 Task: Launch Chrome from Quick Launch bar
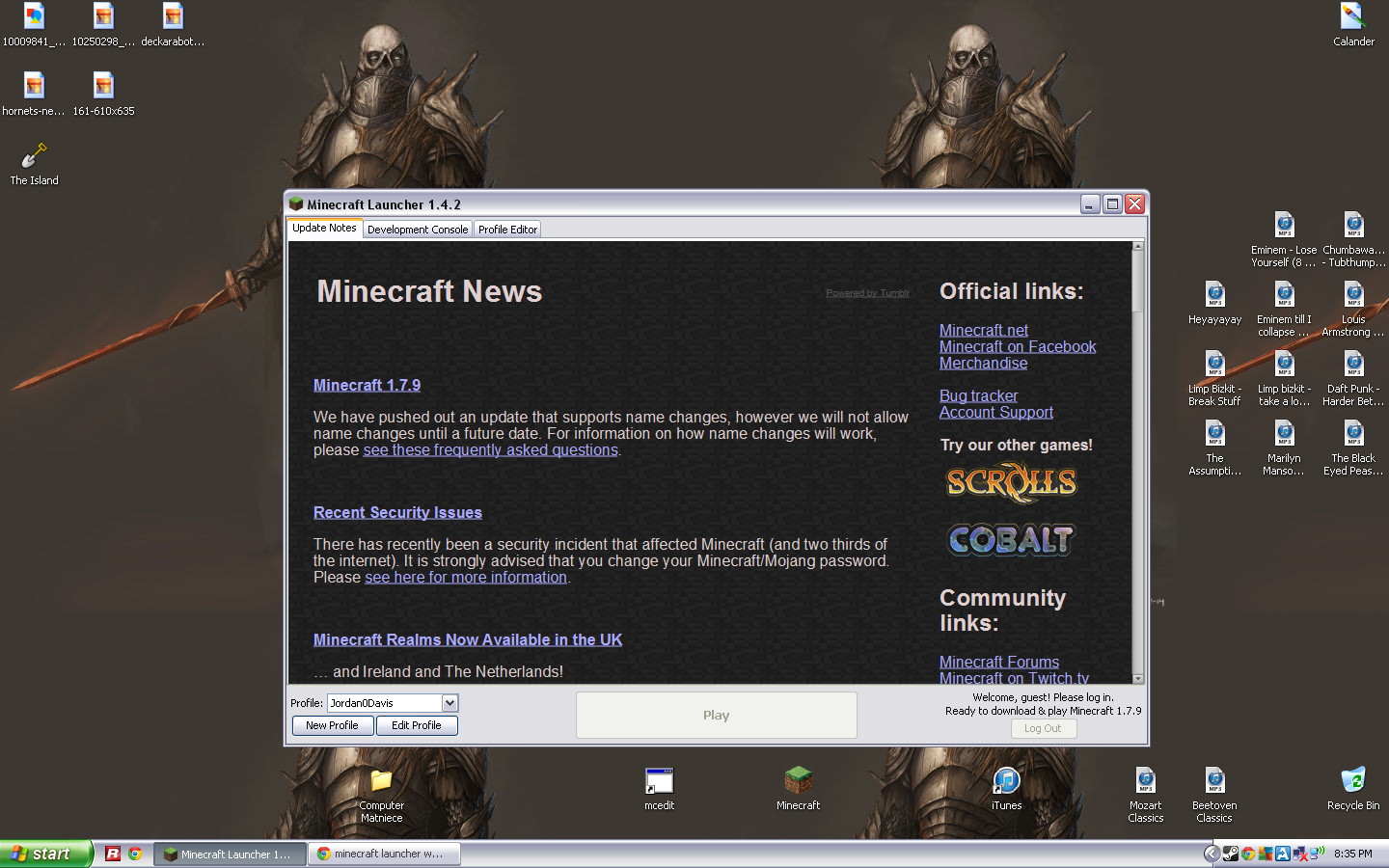135,854
